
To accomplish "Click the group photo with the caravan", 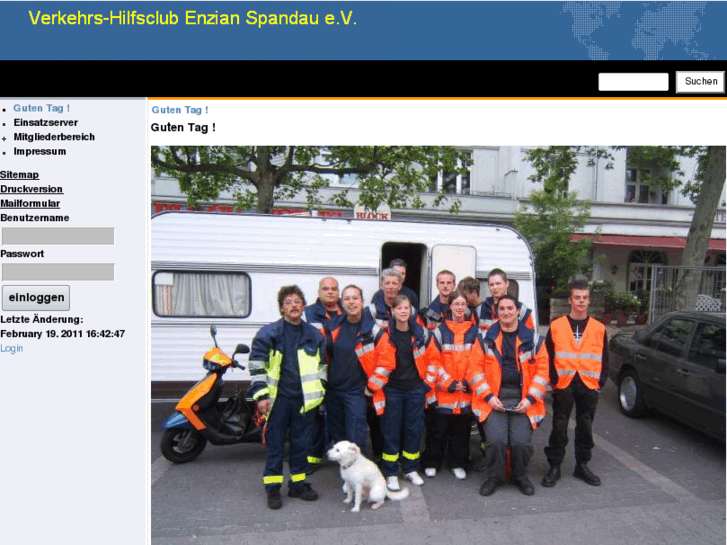I will [438, 346].
